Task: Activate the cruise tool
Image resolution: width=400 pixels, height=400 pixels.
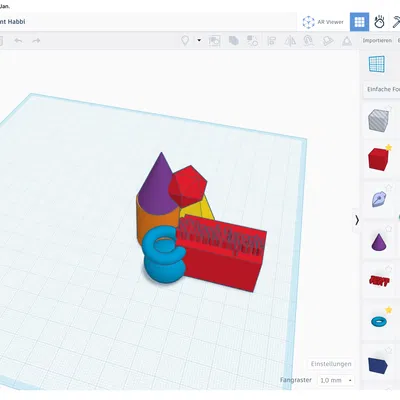Action: tap(309, 41)
